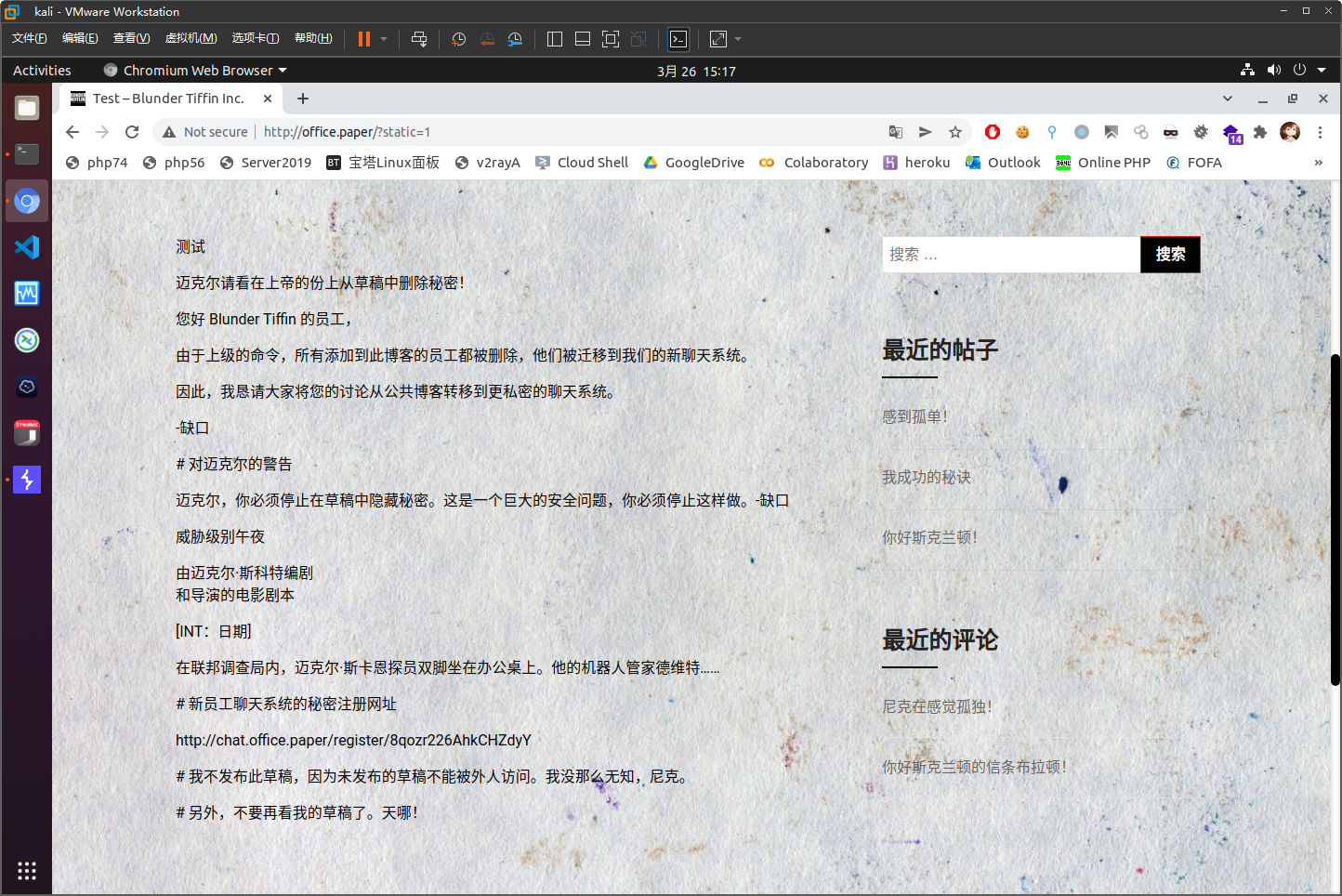Open the extensions puzzle-piece icon

[1261, 132]
